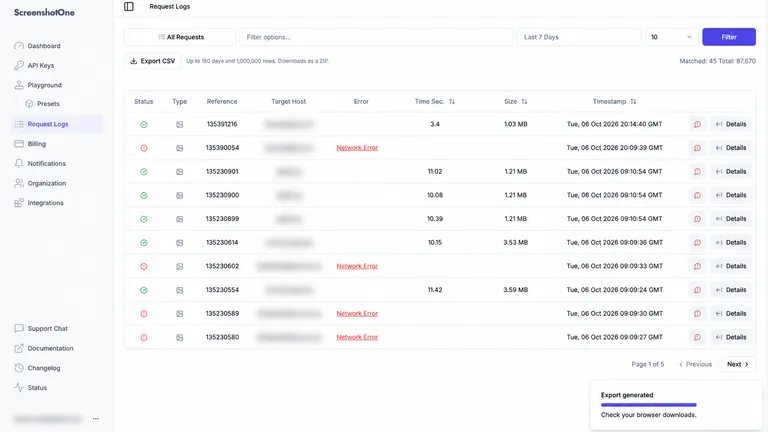Image resolution: width=768 pixels, height=432 pixels.
Task: Click the error status icon for 135390054
Action: 144,148
